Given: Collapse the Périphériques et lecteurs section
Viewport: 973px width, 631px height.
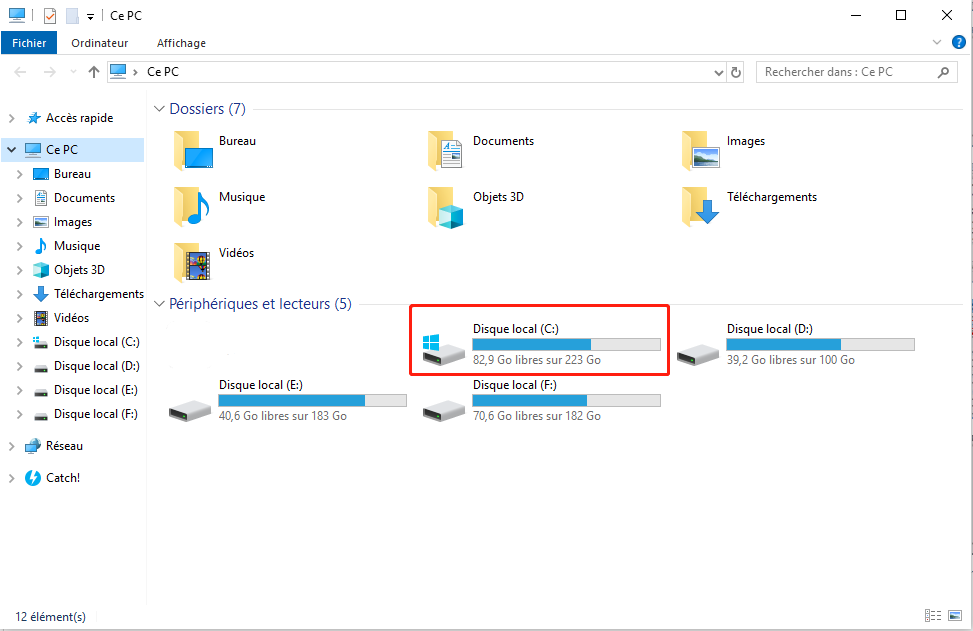Looking at the screenshot, I should tap(159, 303).
